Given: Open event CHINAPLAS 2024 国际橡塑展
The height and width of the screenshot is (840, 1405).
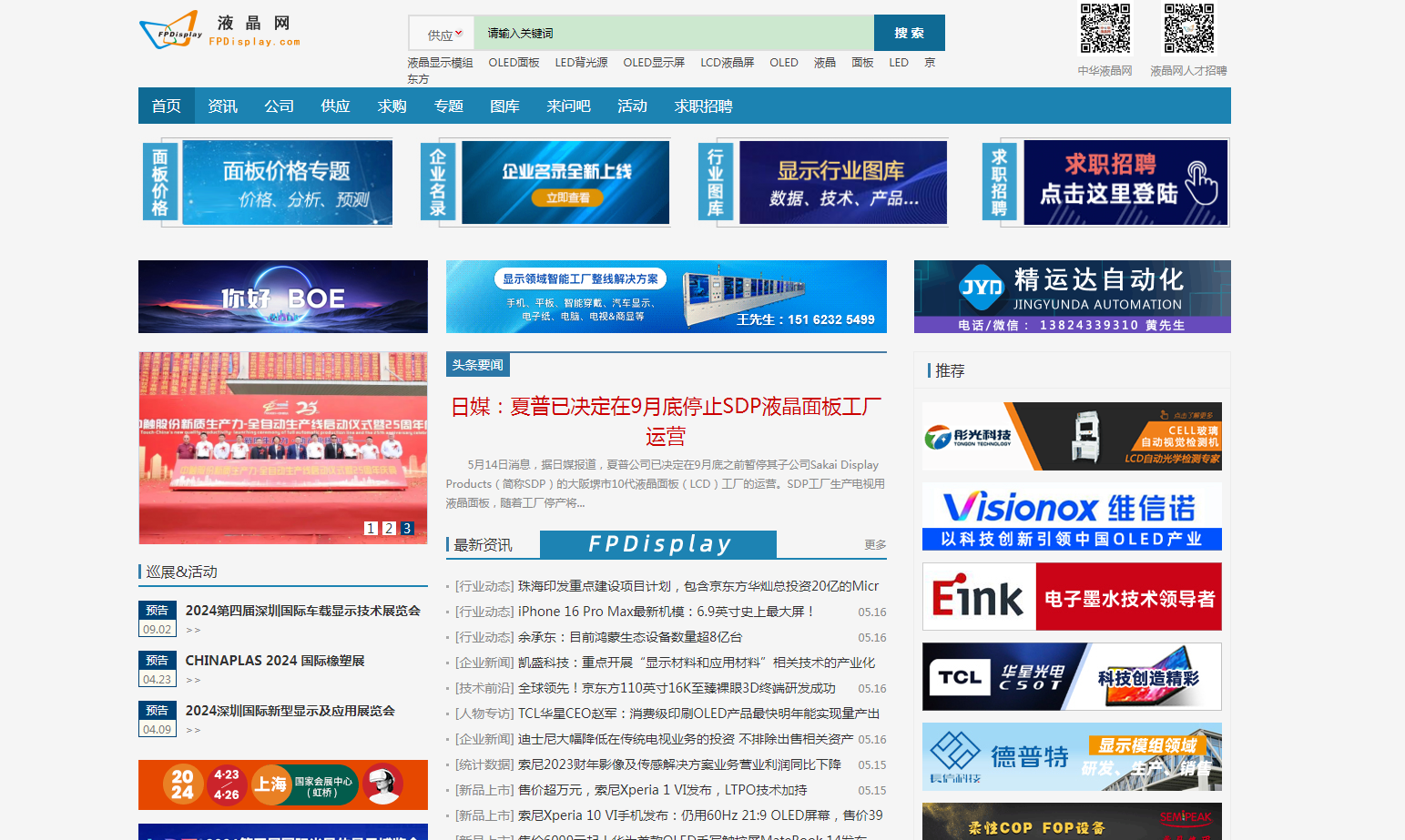Looking at the screenshot, I should 275,661.
